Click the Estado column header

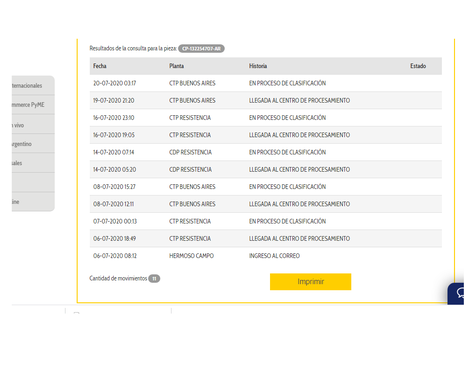pyautogui.click(x=418, y=66)
